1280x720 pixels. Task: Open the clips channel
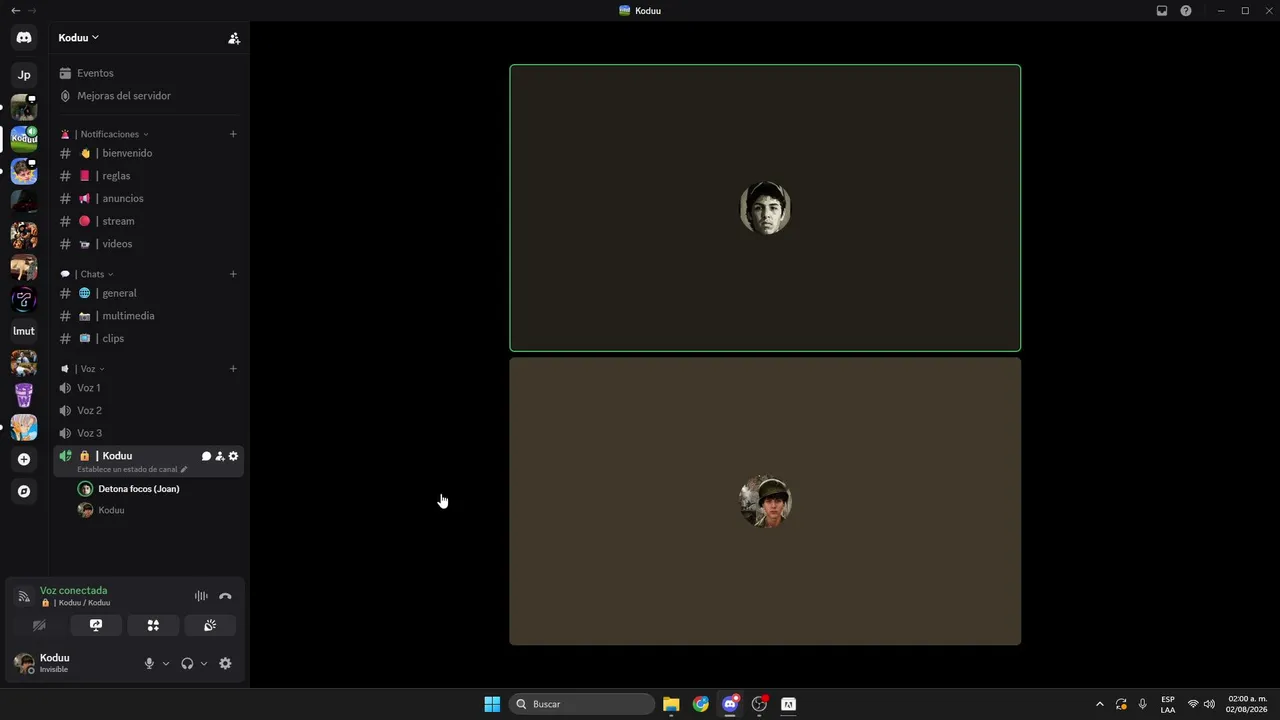point(148,338)
